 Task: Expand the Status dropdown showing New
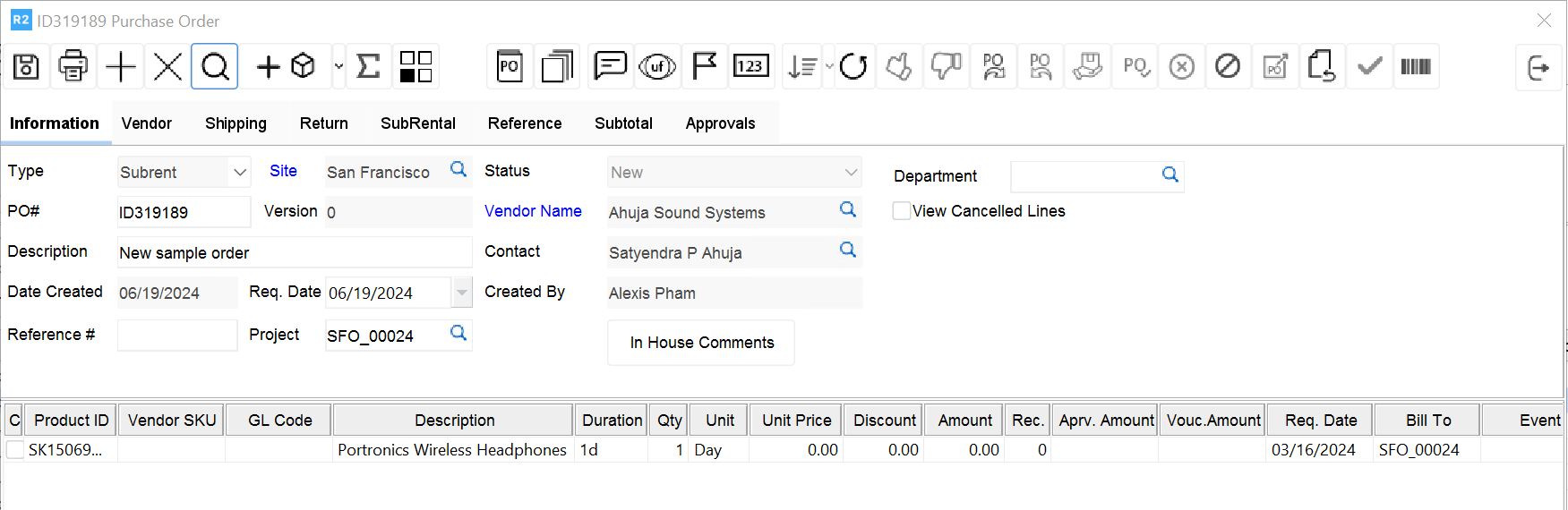[x=850, y=172]
